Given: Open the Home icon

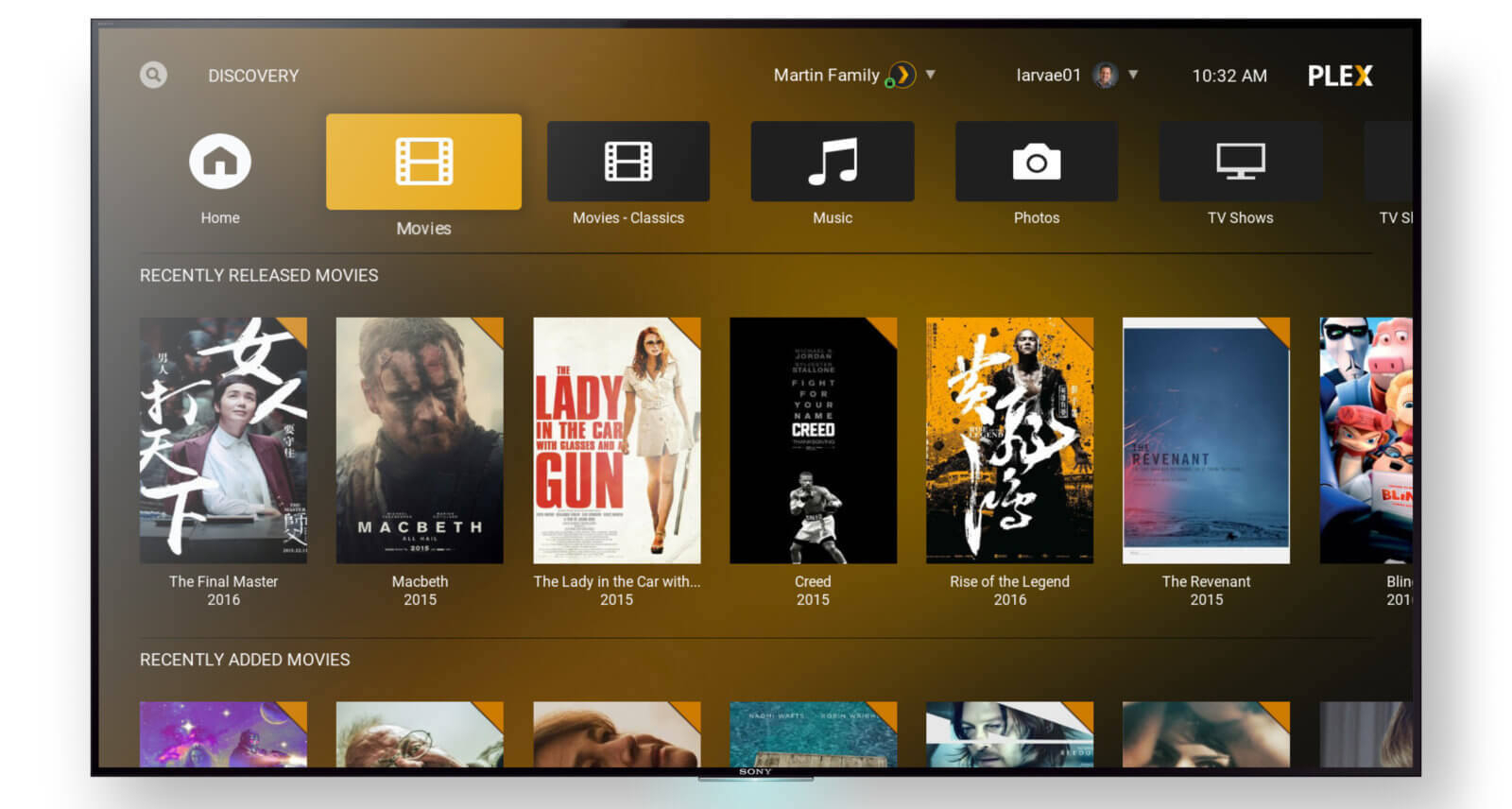Looking at the screenshot, I should click(x=219, y=162).
